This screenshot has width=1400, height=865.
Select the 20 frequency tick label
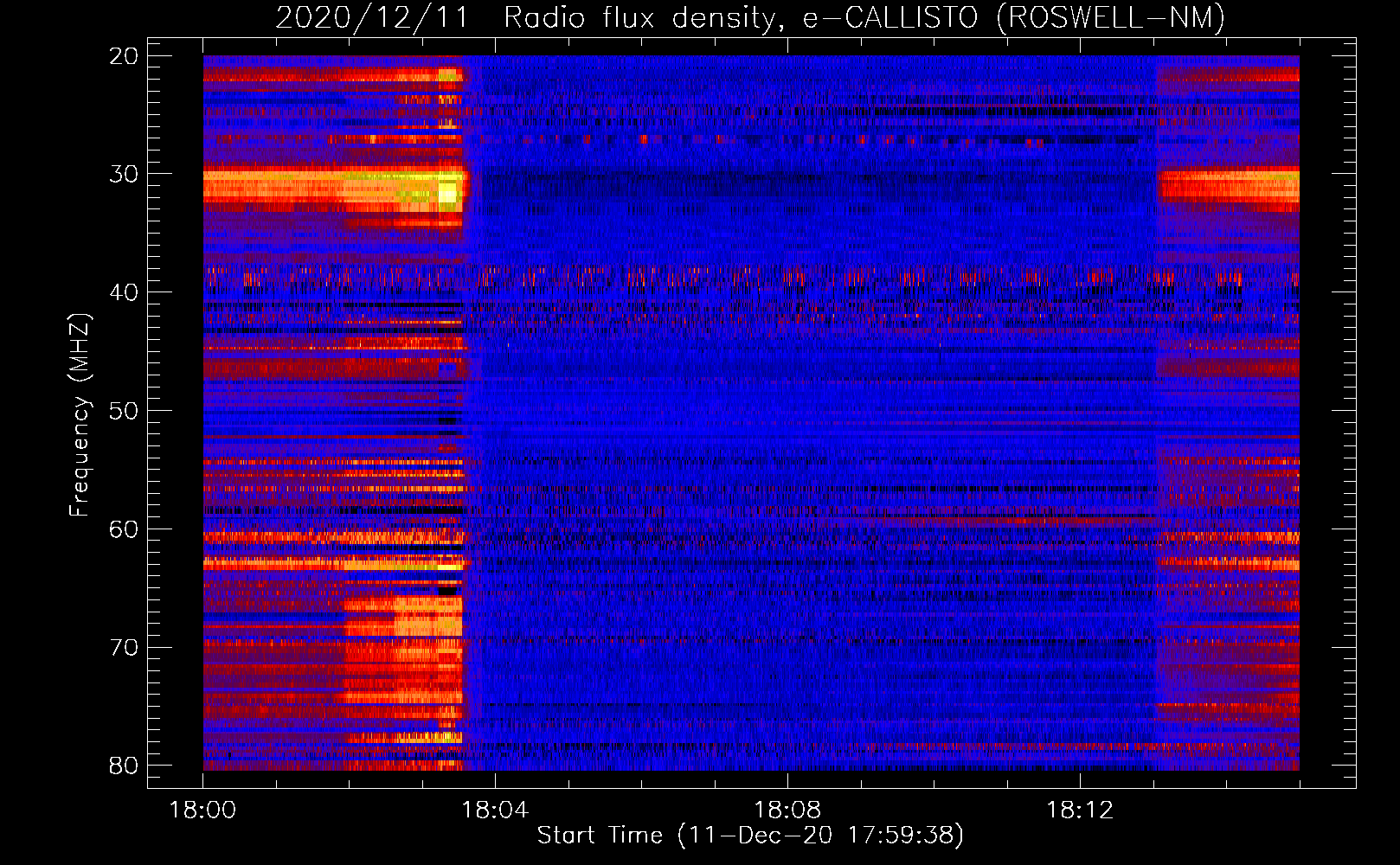(124, 56)
